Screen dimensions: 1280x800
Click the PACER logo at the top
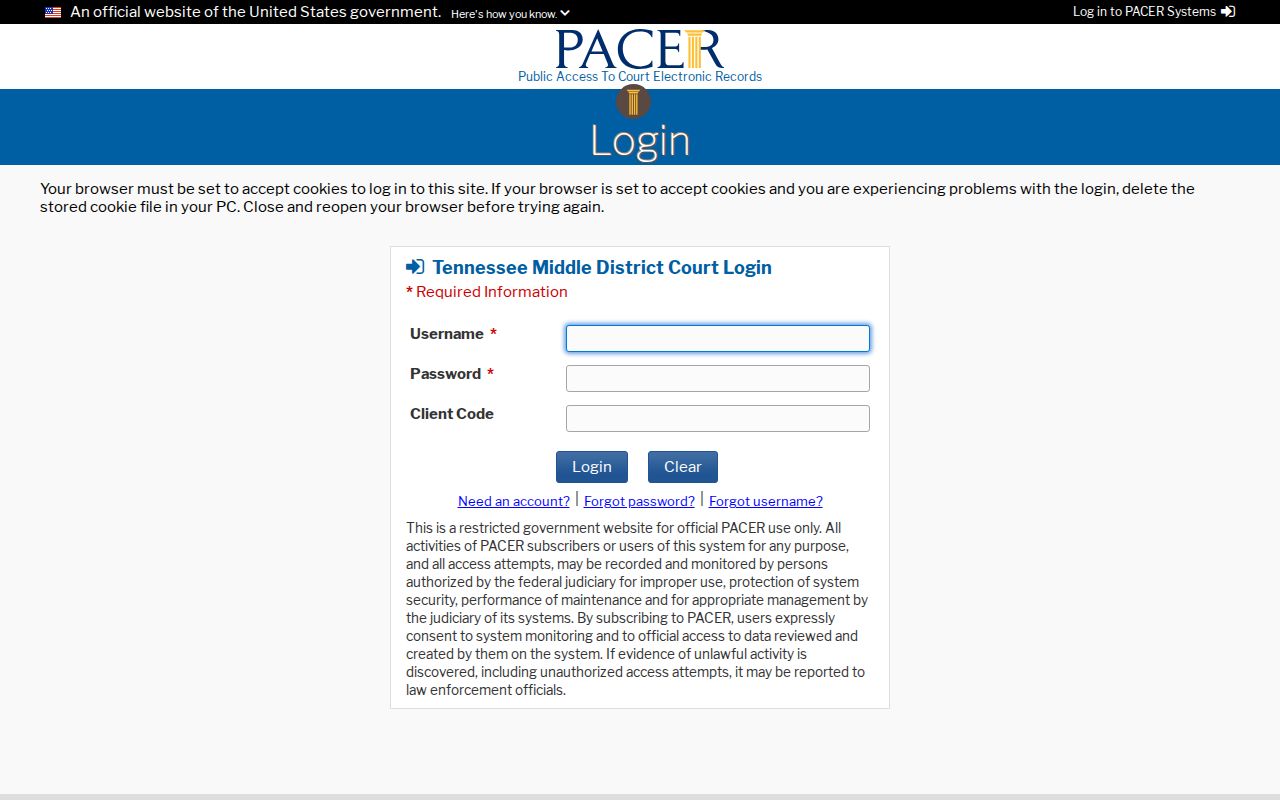pyautogui.click(x=640, y=49)
